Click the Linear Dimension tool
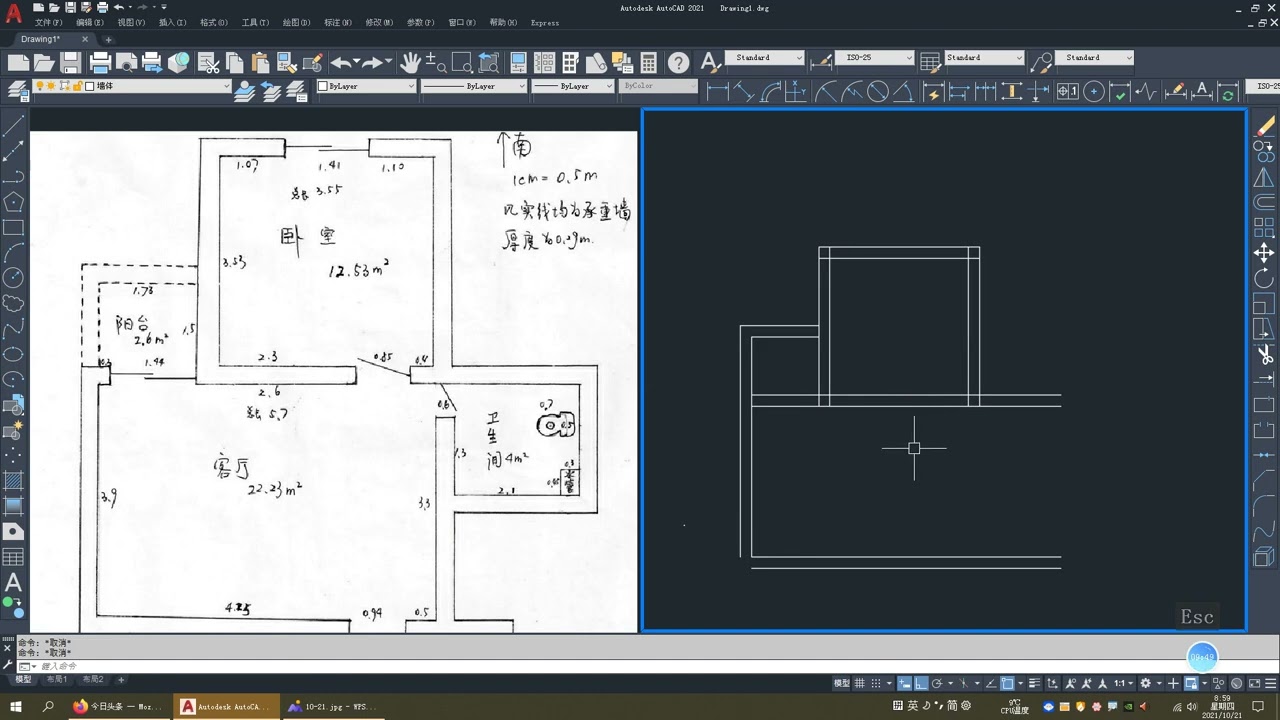This screenshot has height=720, width=1280. 717,92
